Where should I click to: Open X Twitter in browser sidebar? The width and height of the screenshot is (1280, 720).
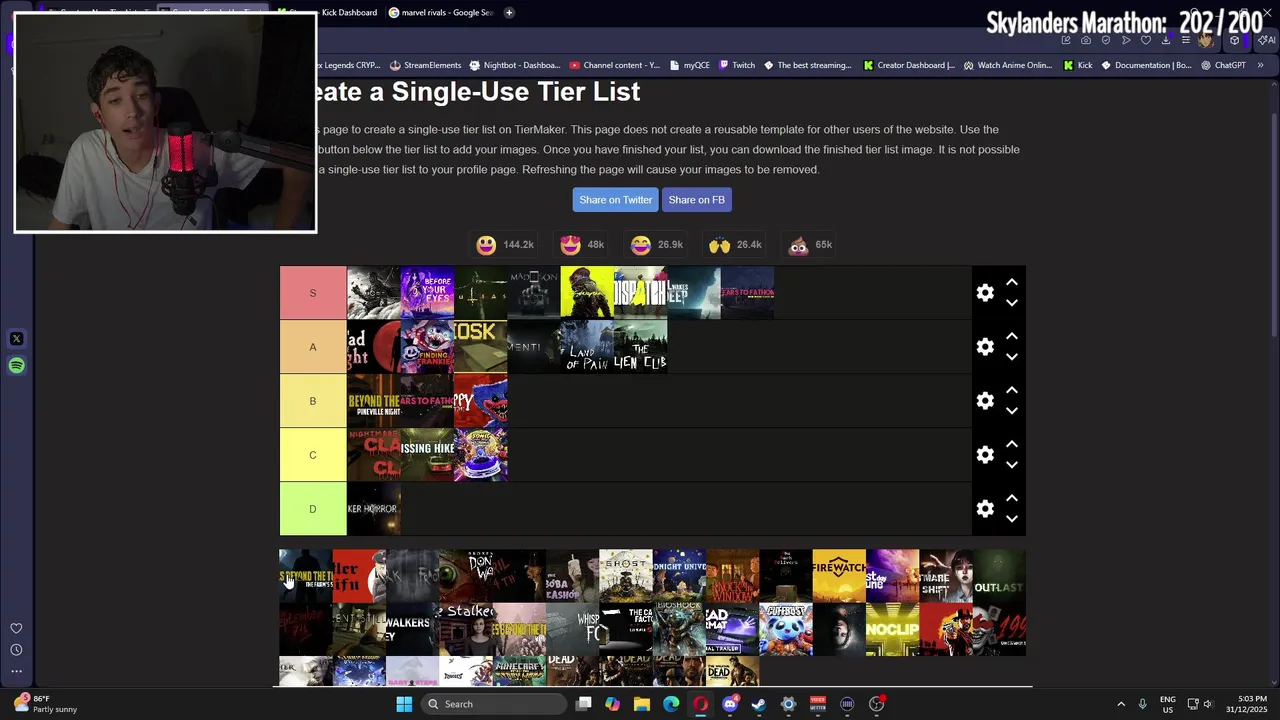click(16, 339)
